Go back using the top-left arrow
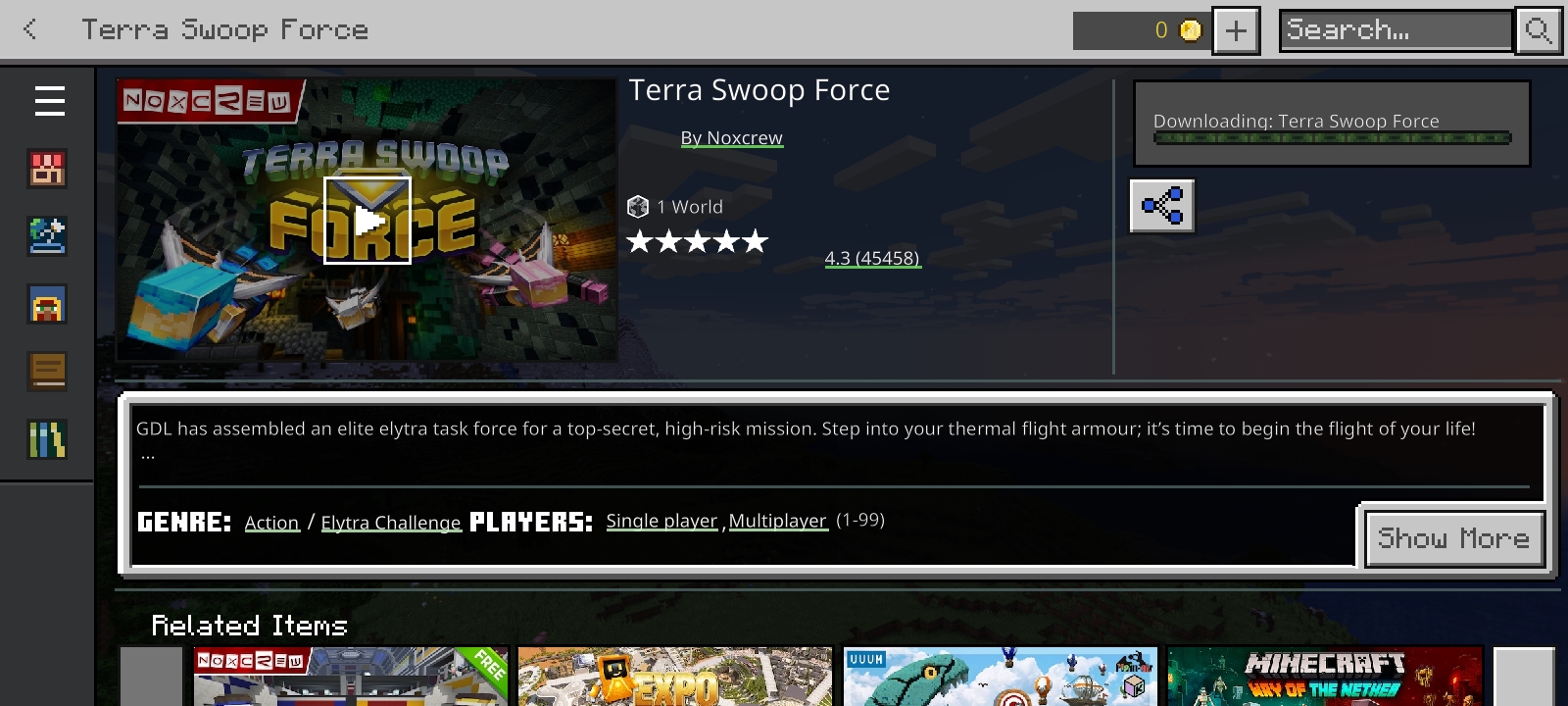This screenshot has height=706, width=1568. [x=30, y=29]
